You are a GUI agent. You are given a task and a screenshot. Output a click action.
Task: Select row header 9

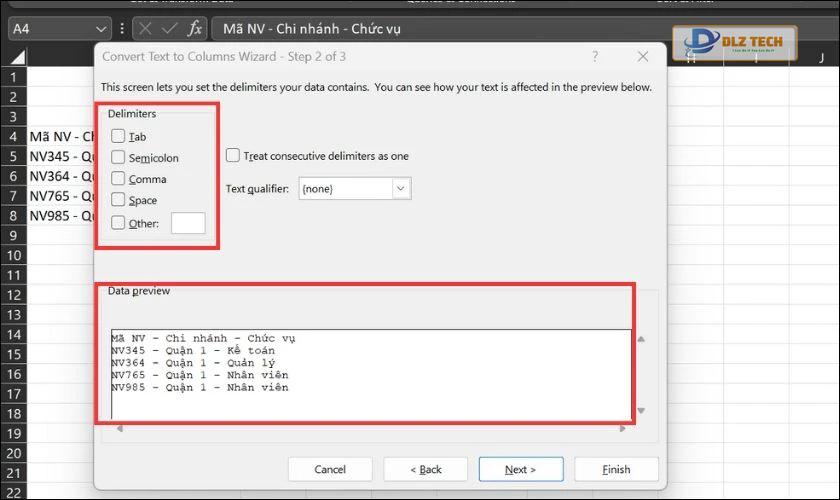pyautogui.click(x=13, y=236)
